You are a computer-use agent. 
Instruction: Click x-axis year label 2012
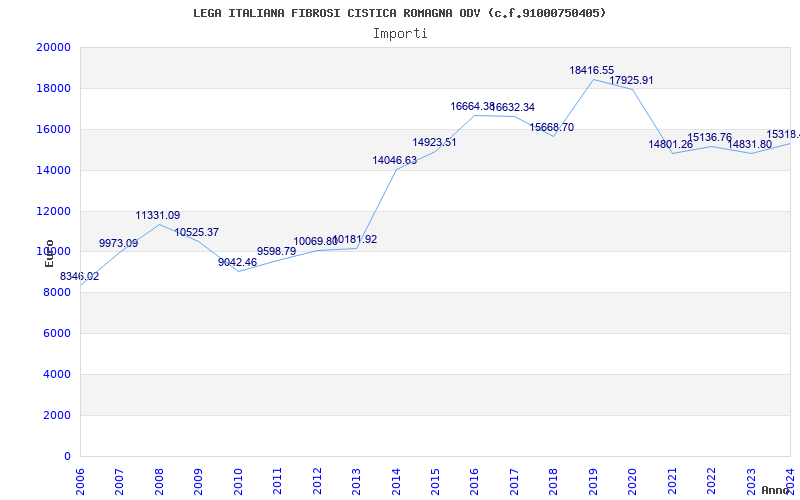coord(317,481)
